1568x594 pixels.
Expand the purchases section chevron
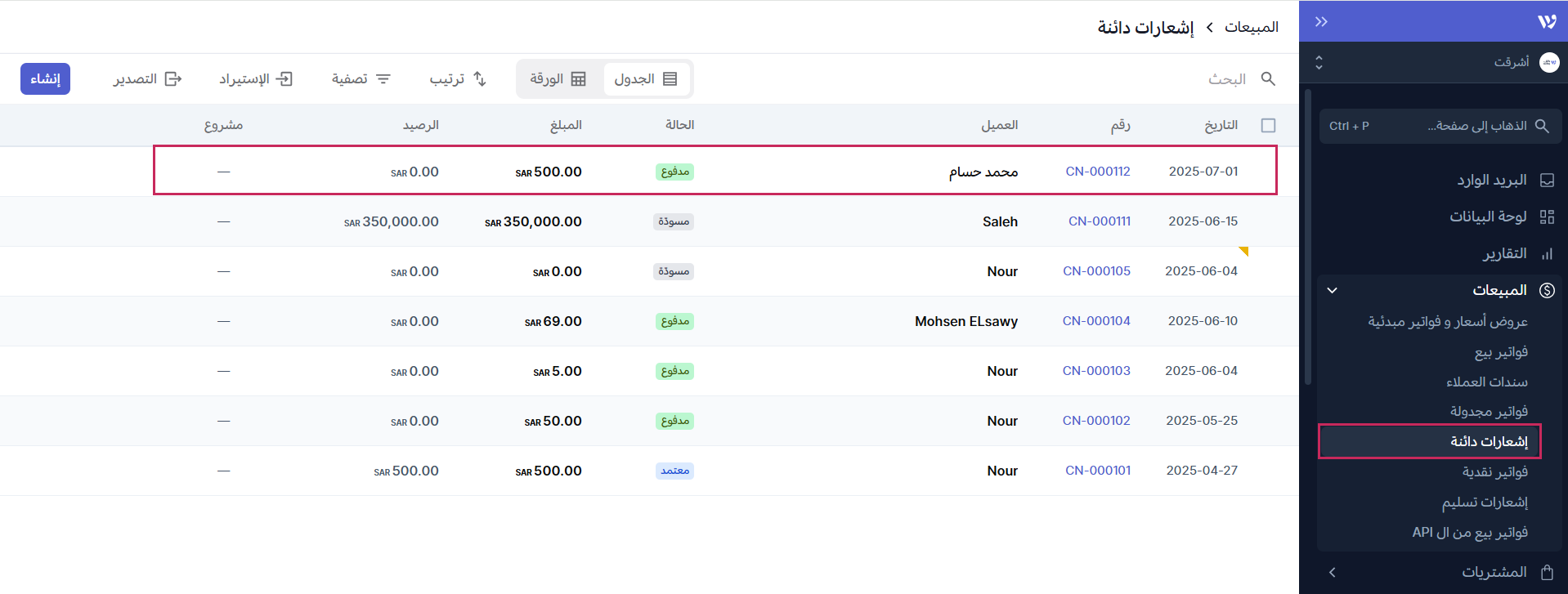tap(1333, 572)
